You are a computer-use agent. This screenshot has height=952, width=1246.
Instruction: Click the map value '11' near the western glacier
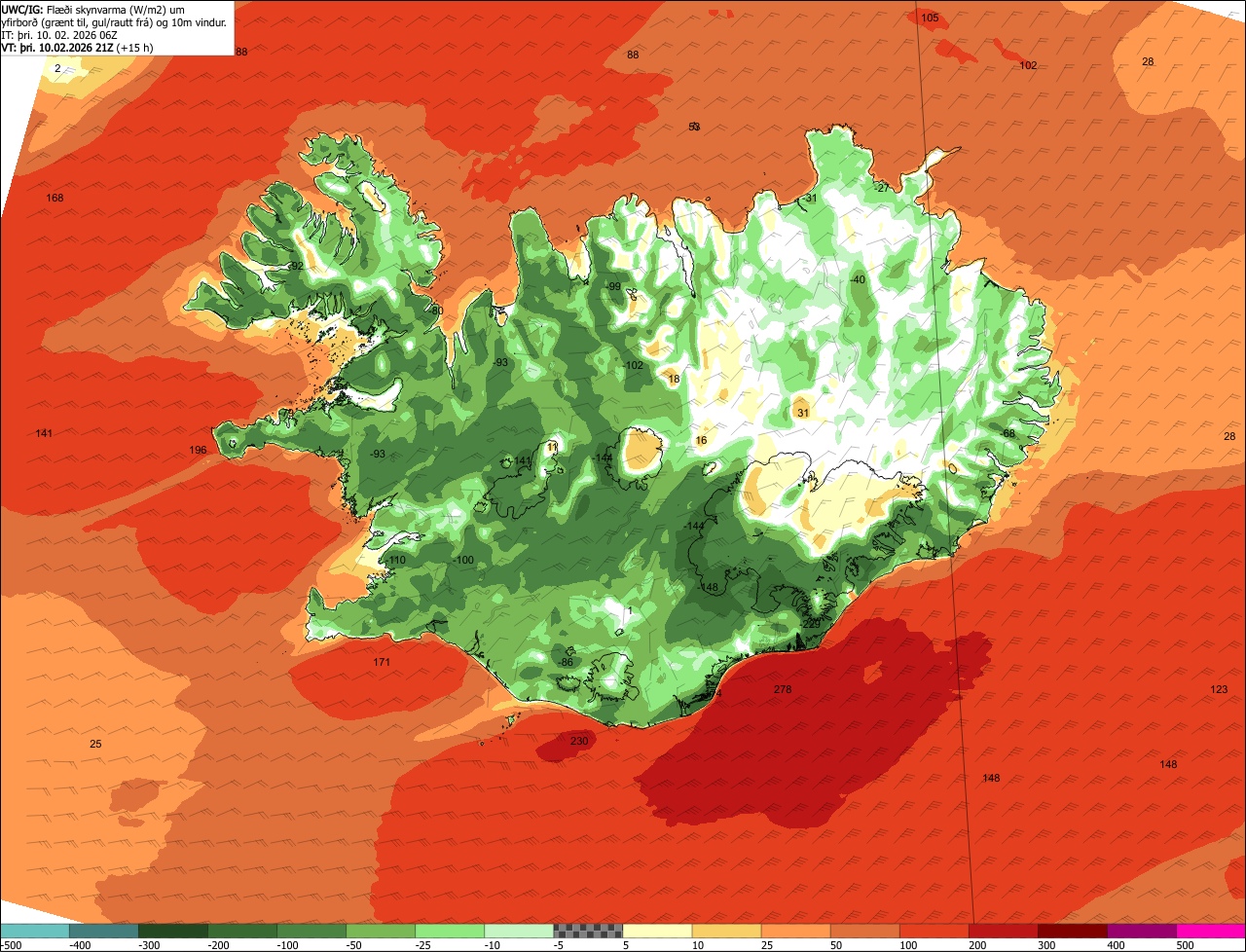click(x=553, y=447)
